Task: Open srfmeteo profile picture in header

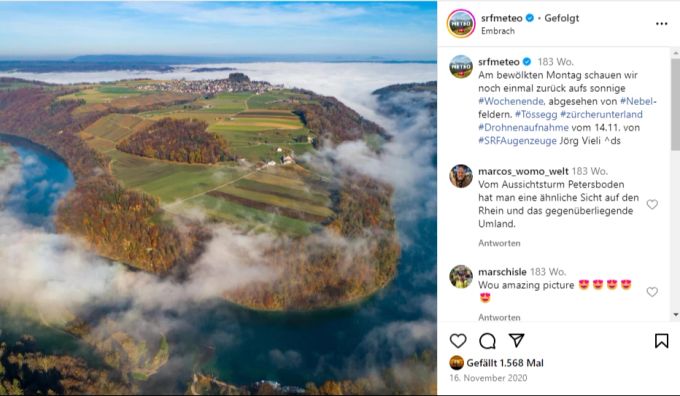Action: coord(461,23)
